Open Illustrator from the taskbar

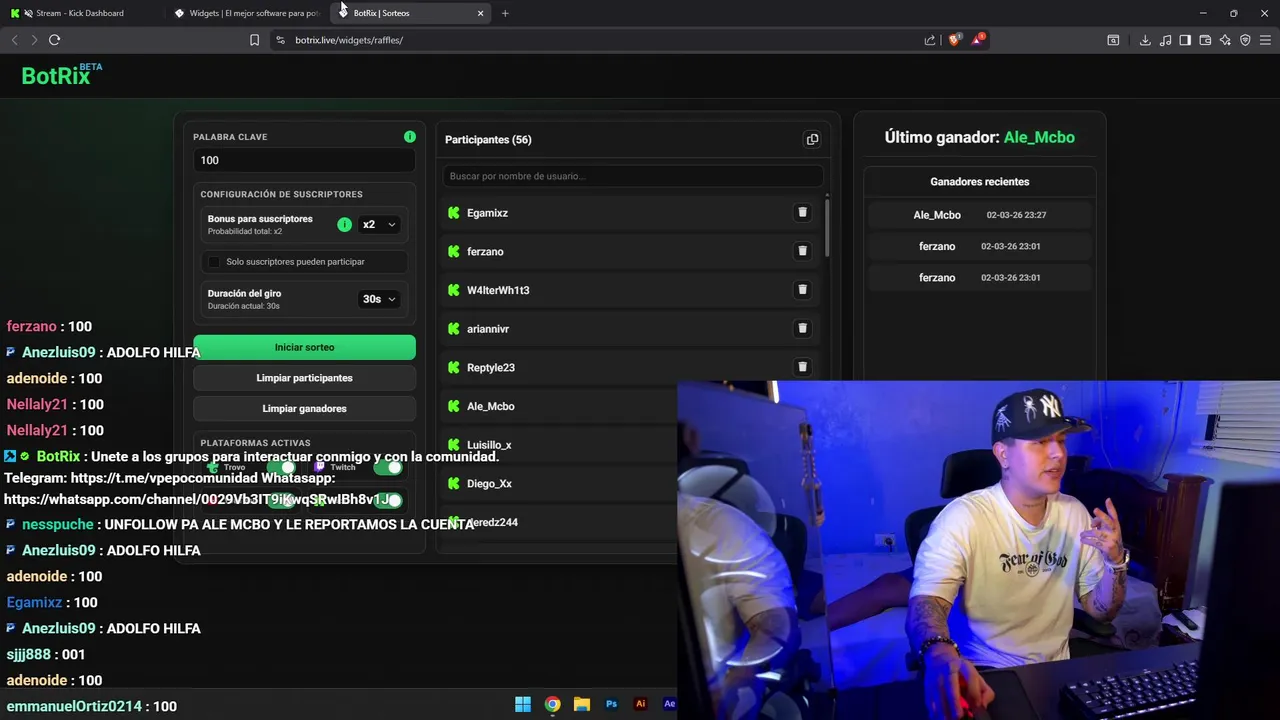(x=641, y=704)
